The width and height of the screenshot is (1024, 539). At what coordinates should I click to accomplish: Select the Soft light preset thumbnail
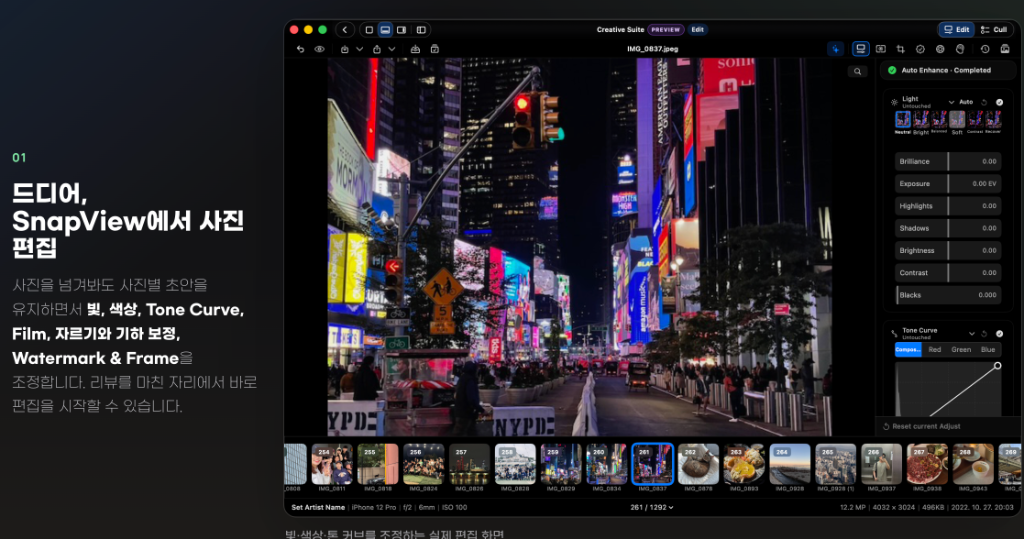point(957,122)
